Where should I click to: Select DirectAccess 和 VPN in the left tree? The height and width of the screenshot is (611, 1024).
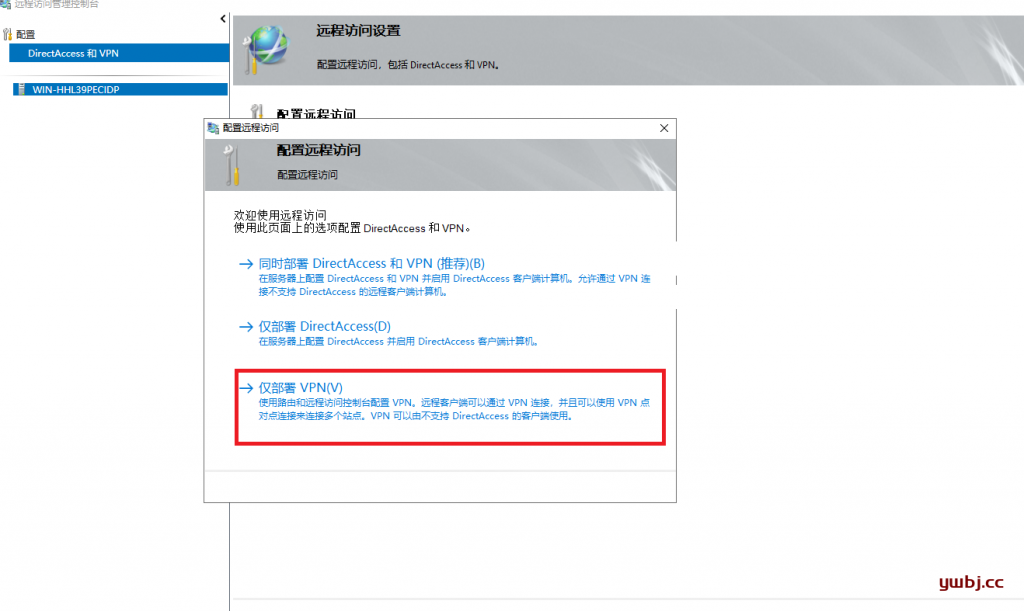tap(120, 54)
